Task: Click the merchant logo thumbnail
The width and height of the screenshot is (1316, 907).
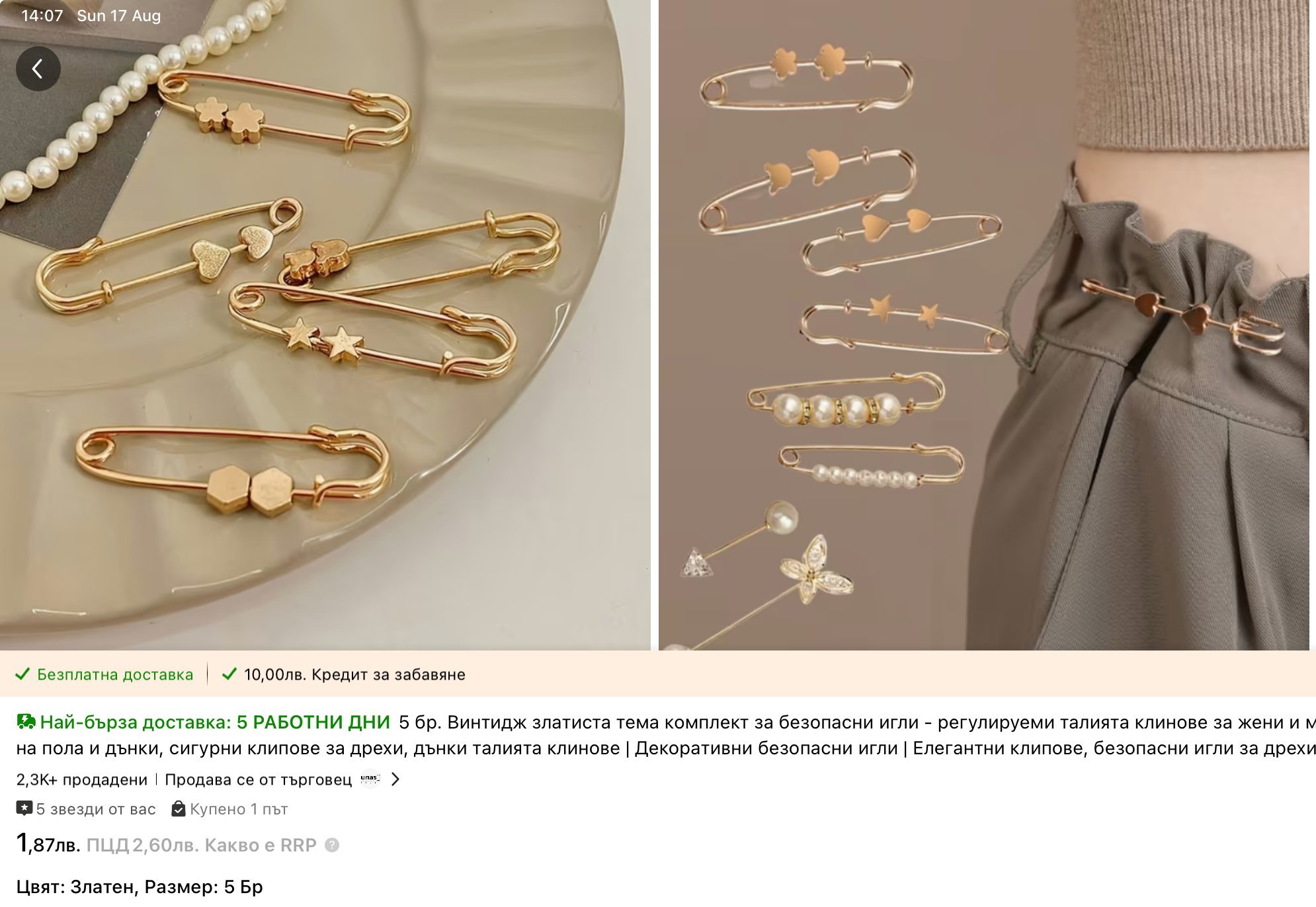Action: [x=371, y=779]
